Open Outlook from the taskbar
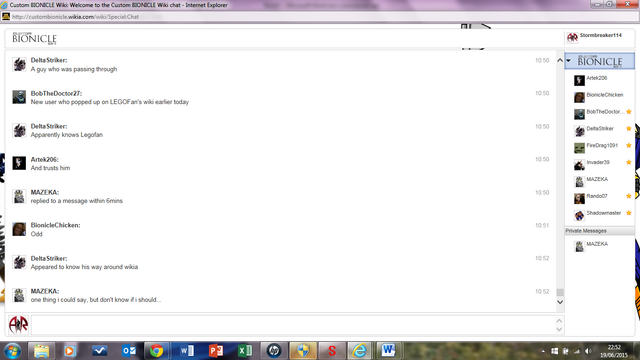640x360 pixels. pos(129,351)
